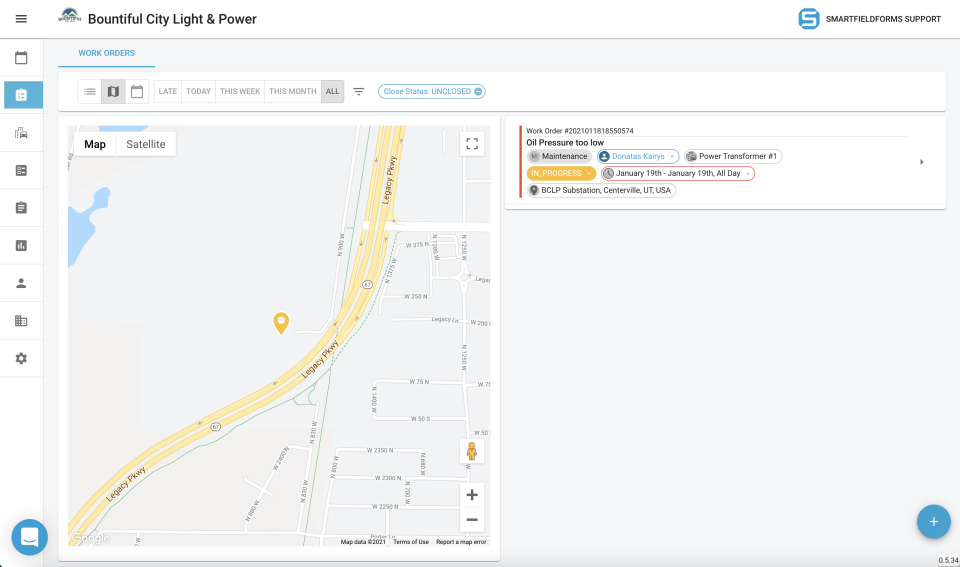Screen dimensions: 960x567
Task: Filter work orders by TODAY
Action: coord(198,91)
